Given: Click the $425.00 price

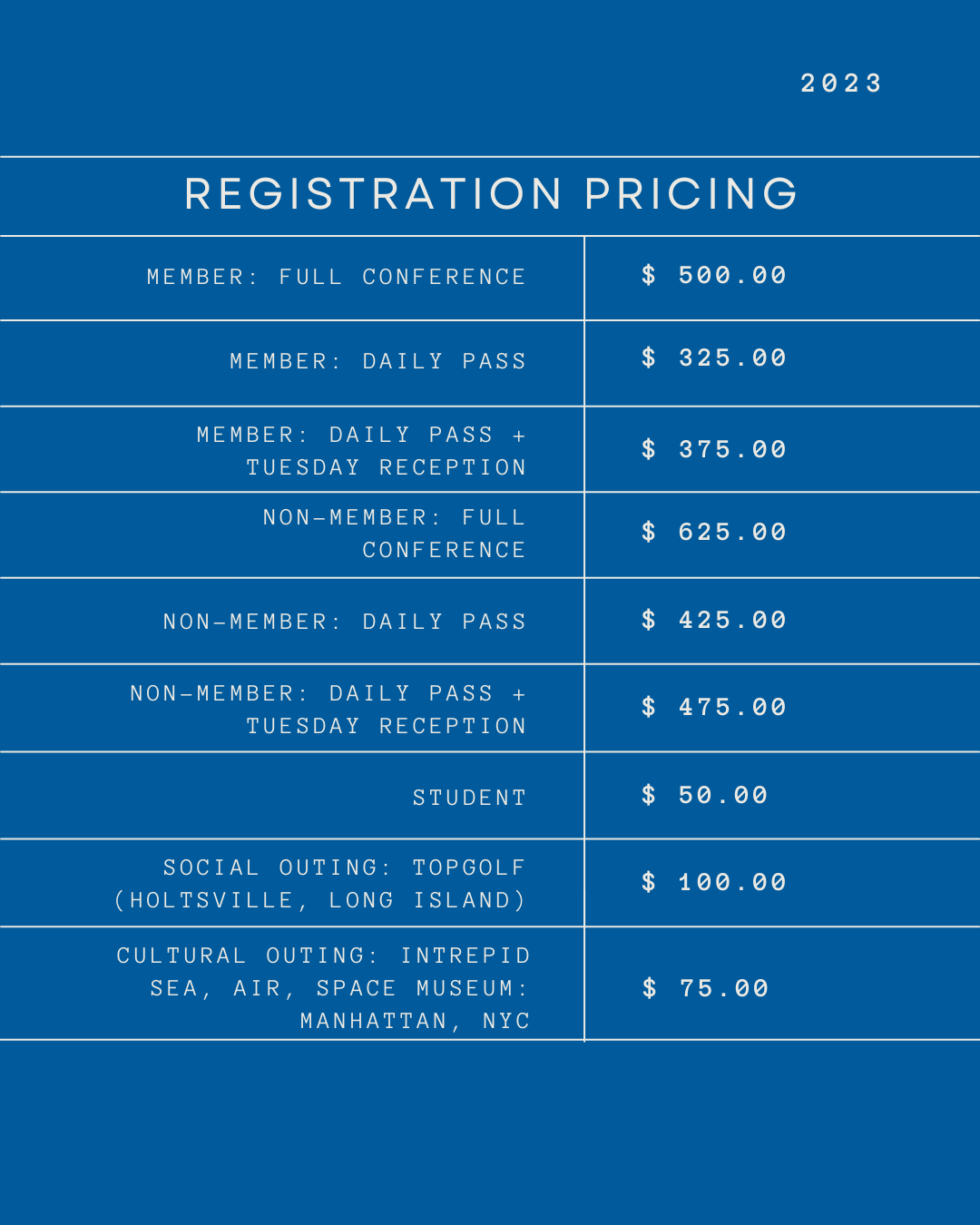Looking at the screenshot, I should (x=714, y=620).
